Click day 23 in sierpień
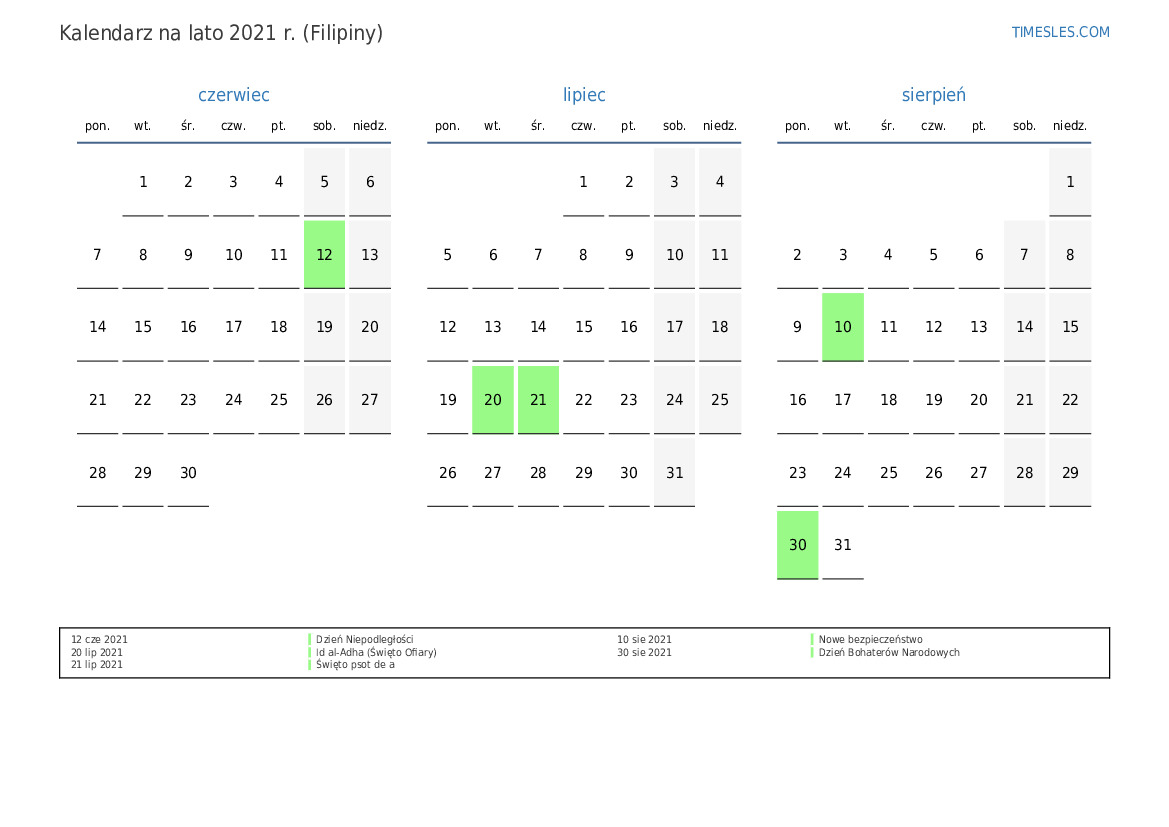1169x827 pixels. point(798,473)
